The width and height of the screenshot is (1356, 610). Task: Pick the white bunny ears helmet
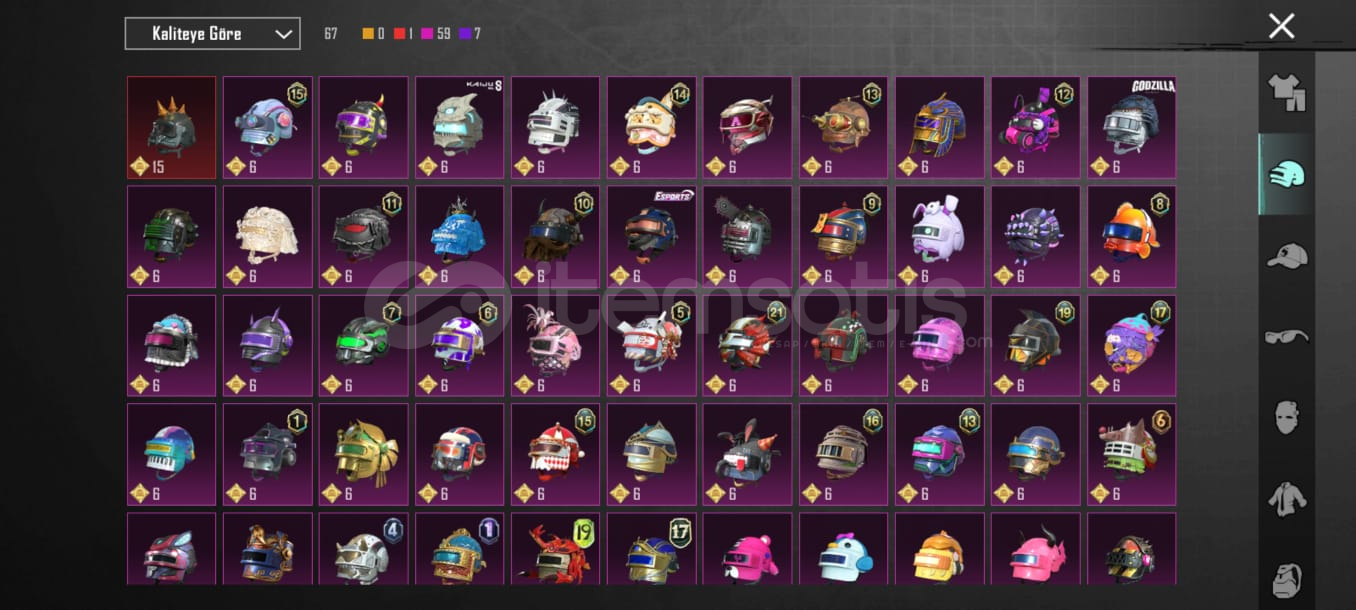[x=939, y=236]
